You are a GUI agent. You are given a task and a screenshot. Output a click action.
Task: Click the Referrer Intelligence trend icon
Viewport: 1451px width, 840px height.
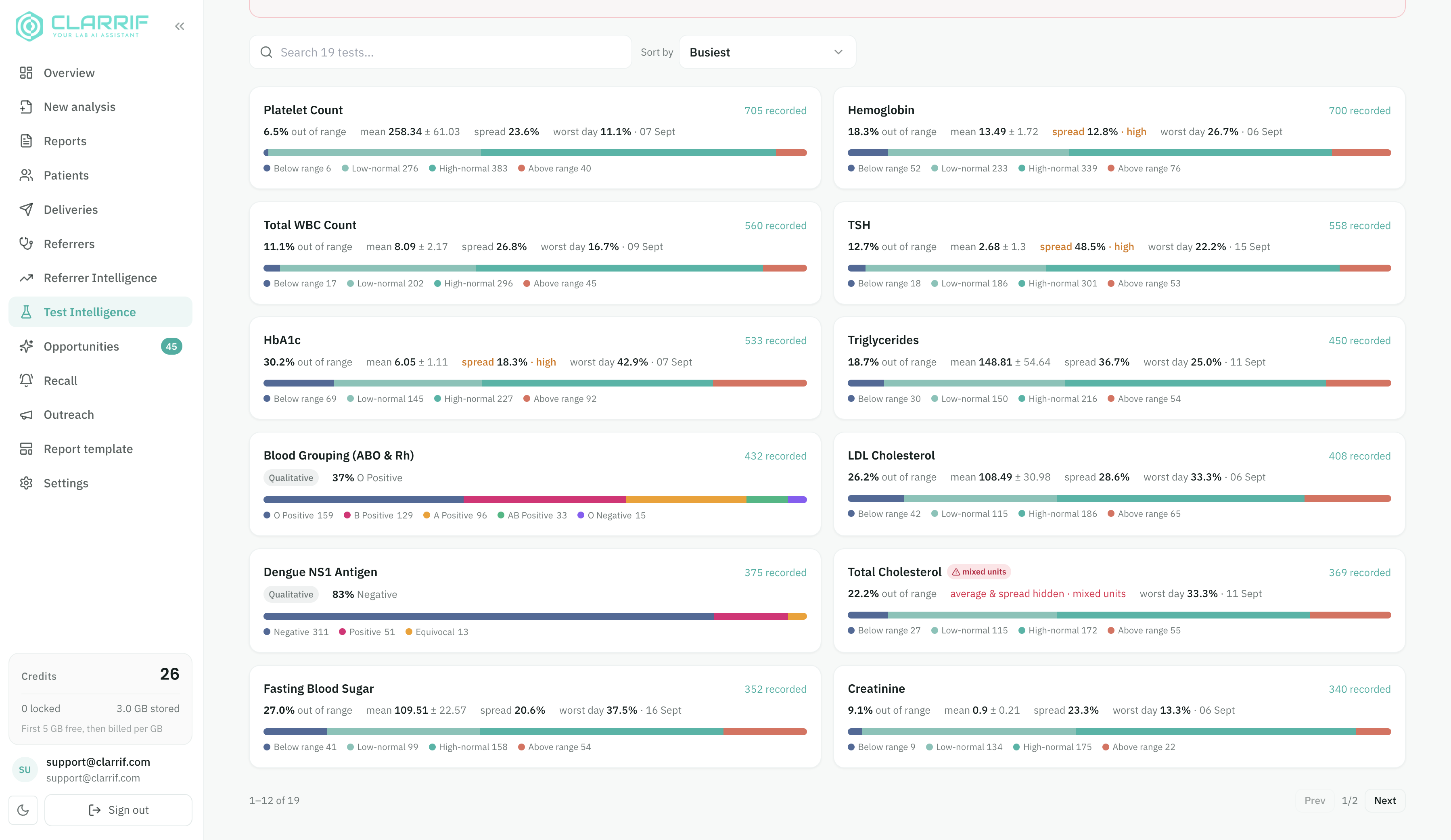(26, 278)
